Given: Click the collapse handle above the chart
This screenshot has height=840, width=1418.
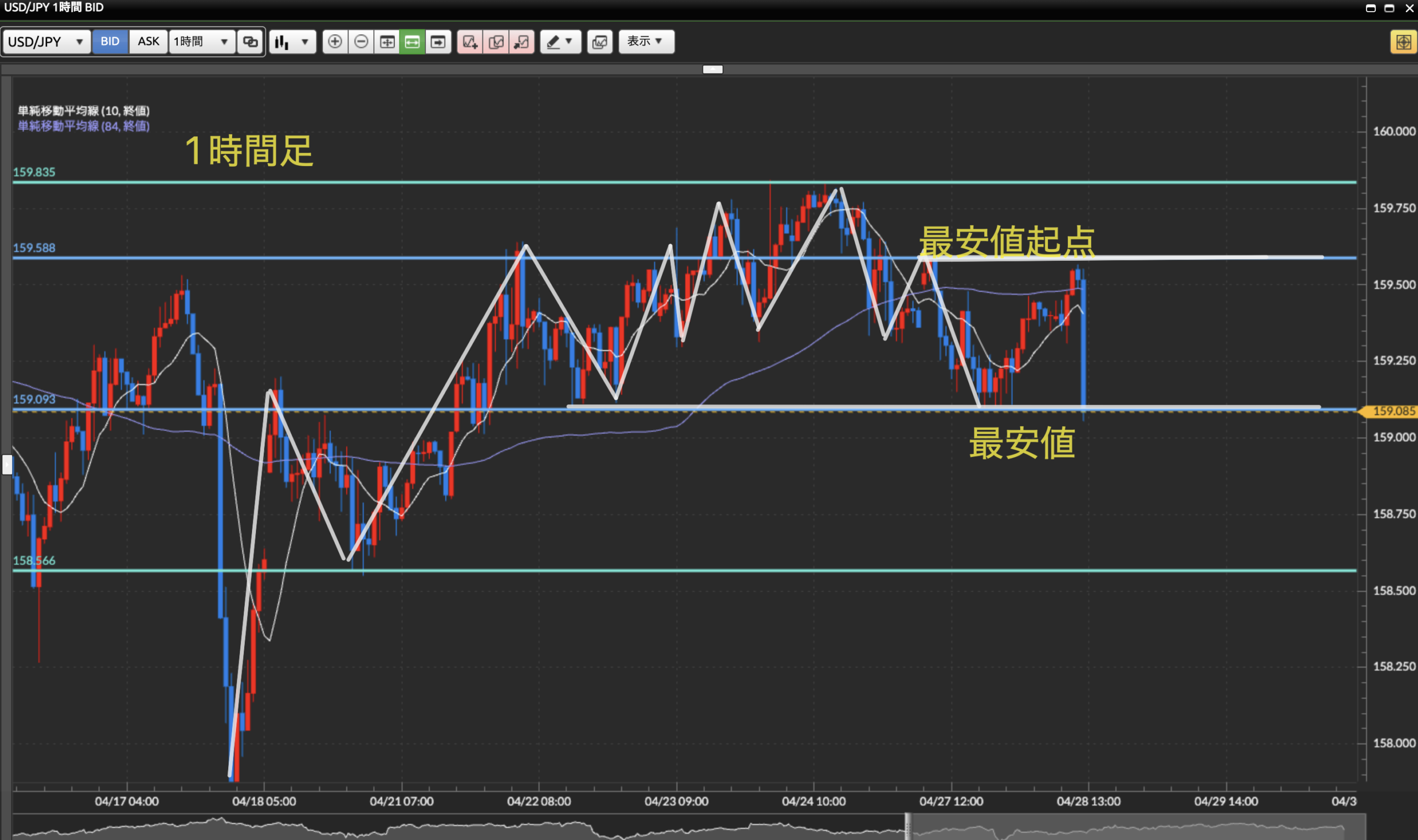Looking at the screenshot, I should tap(712, 69).
